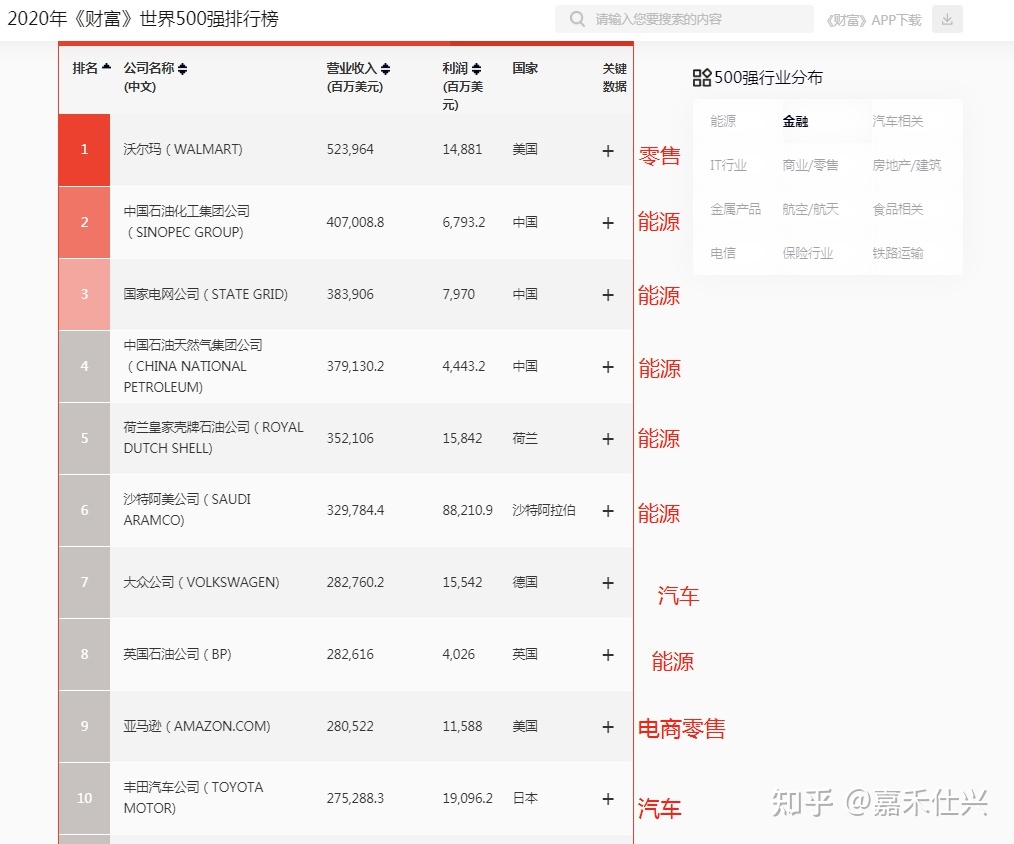The height and width of the screenshot is (844, 1014).
Task: Sort by 排名 column arrow
Action: [107, 67]
